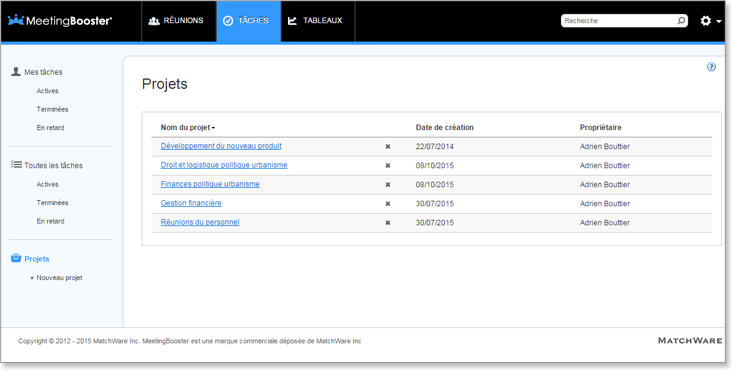Delete Réunions du personnel project
The height and width of the screenshot is (377, 739).
tap(388, 222)
